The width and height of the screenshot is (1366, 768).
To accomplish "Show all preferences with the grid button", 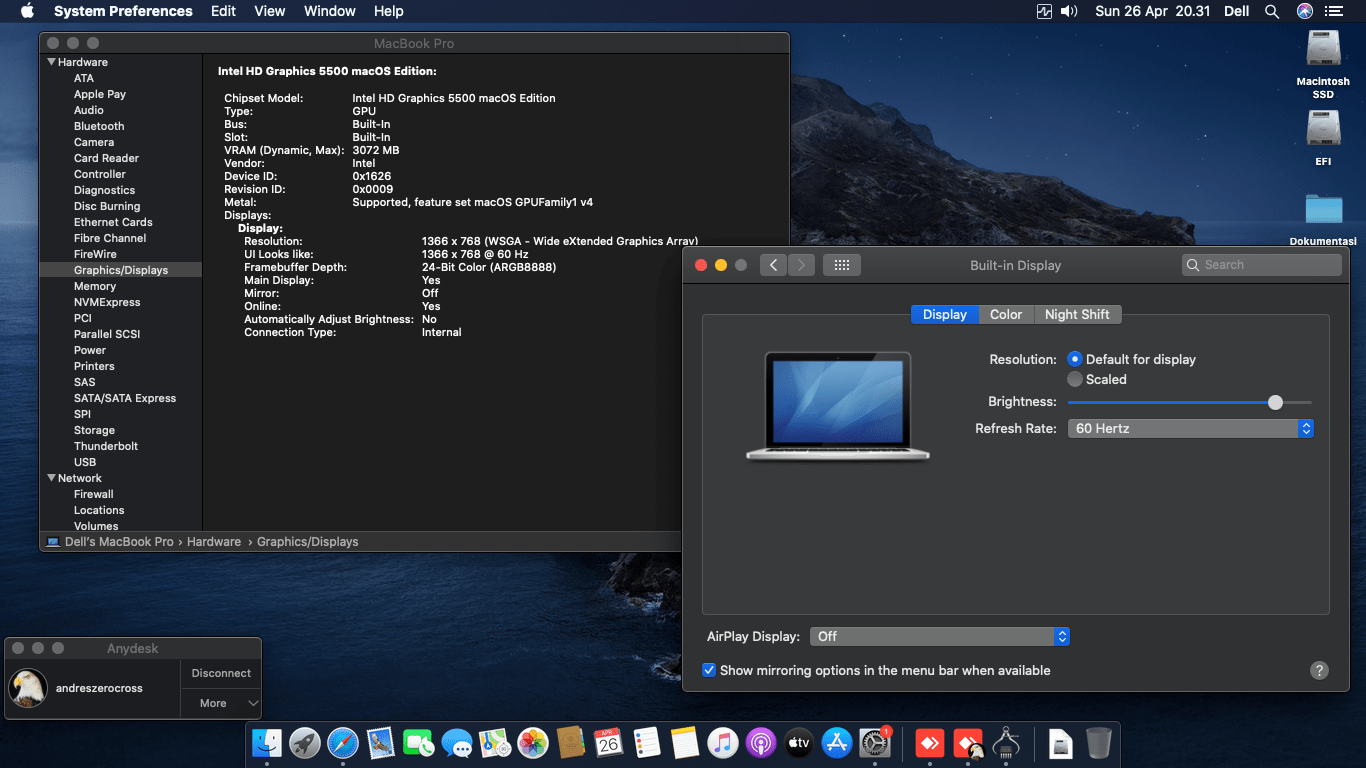I will (x=842, y=265).
